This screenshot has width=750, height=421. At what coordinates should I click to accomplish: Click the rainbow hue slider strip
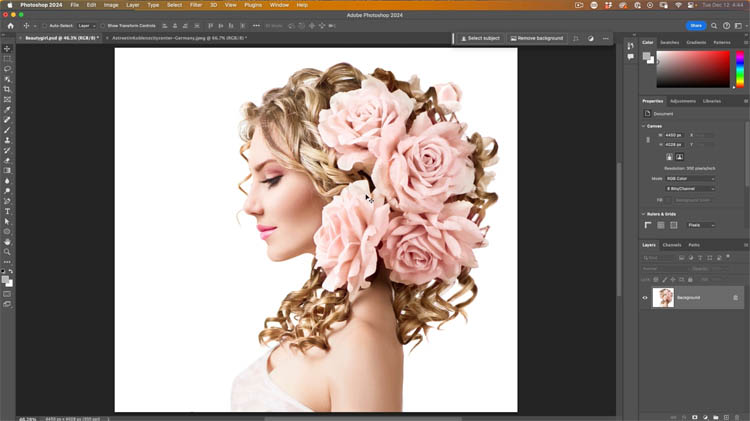740,69
